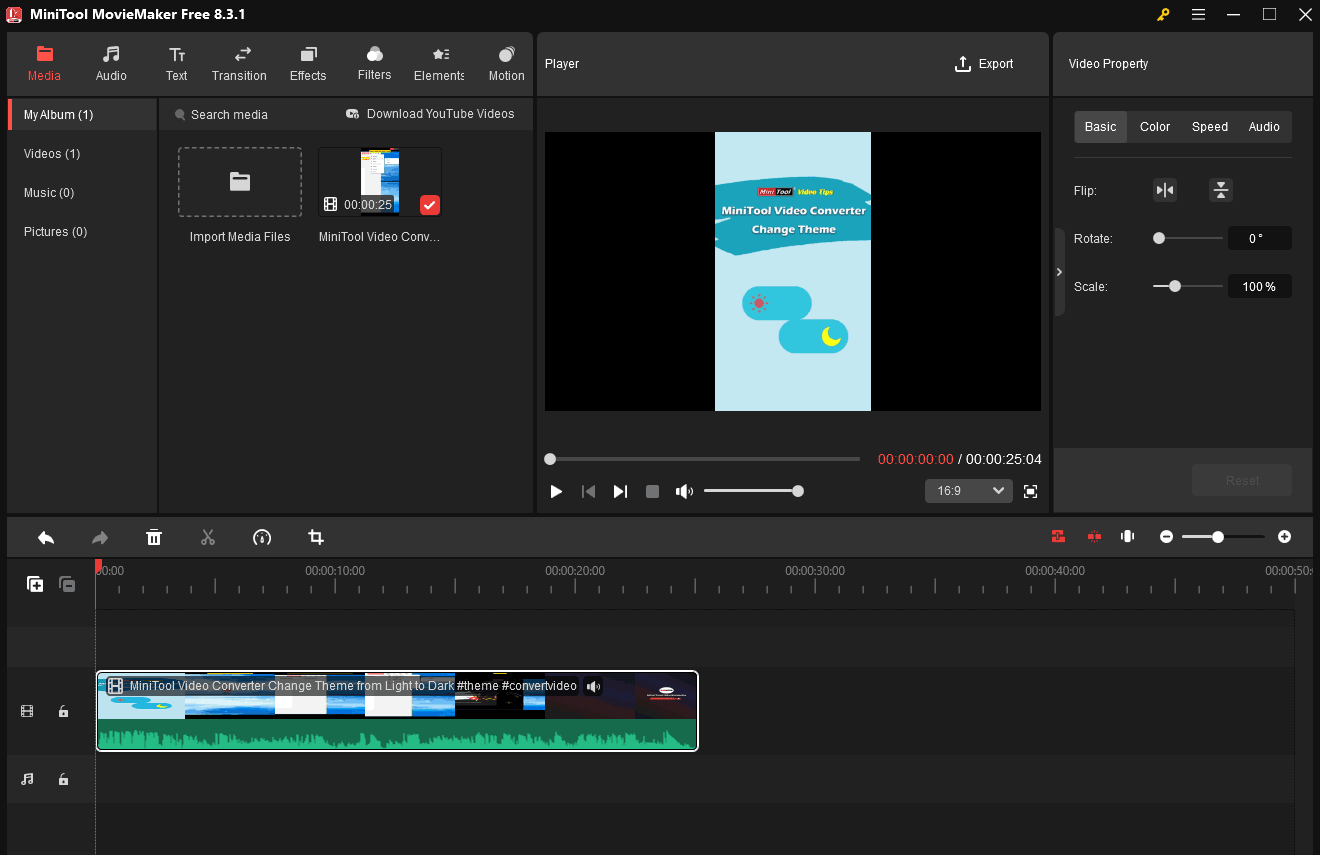
Task: Open the 16:9 aspect ratio dropdown
Action: (x=968, y=491)
